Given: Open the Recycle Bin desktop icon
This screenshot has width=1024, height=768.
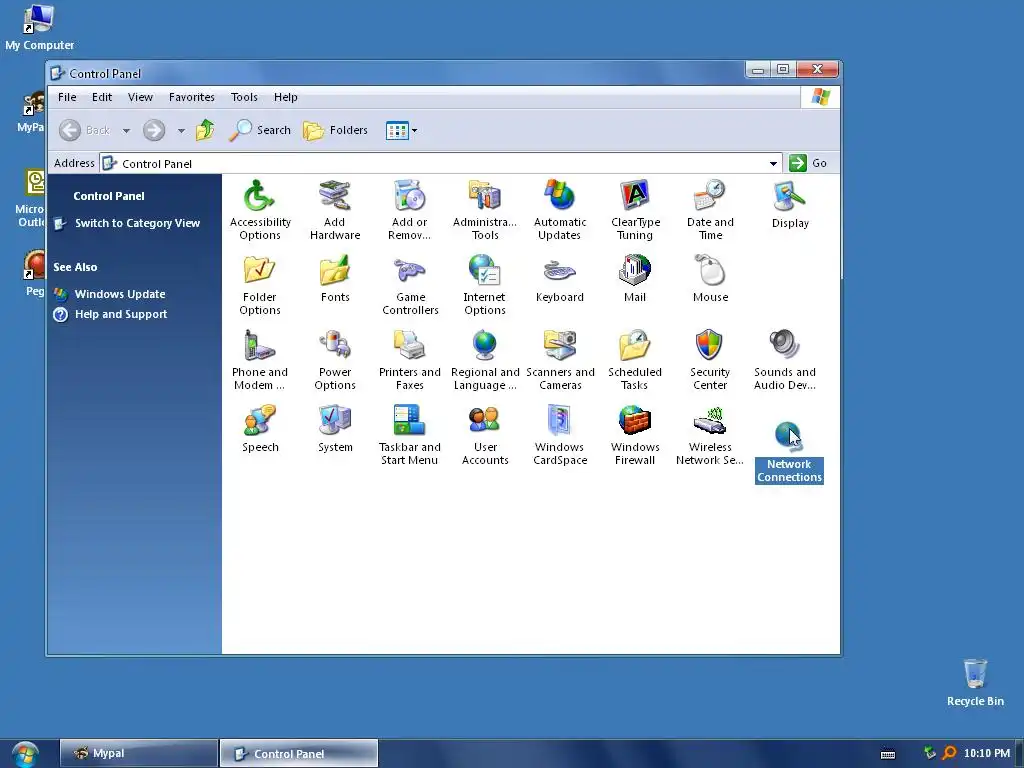Looking at the screenshot, I should coord(975,682).
